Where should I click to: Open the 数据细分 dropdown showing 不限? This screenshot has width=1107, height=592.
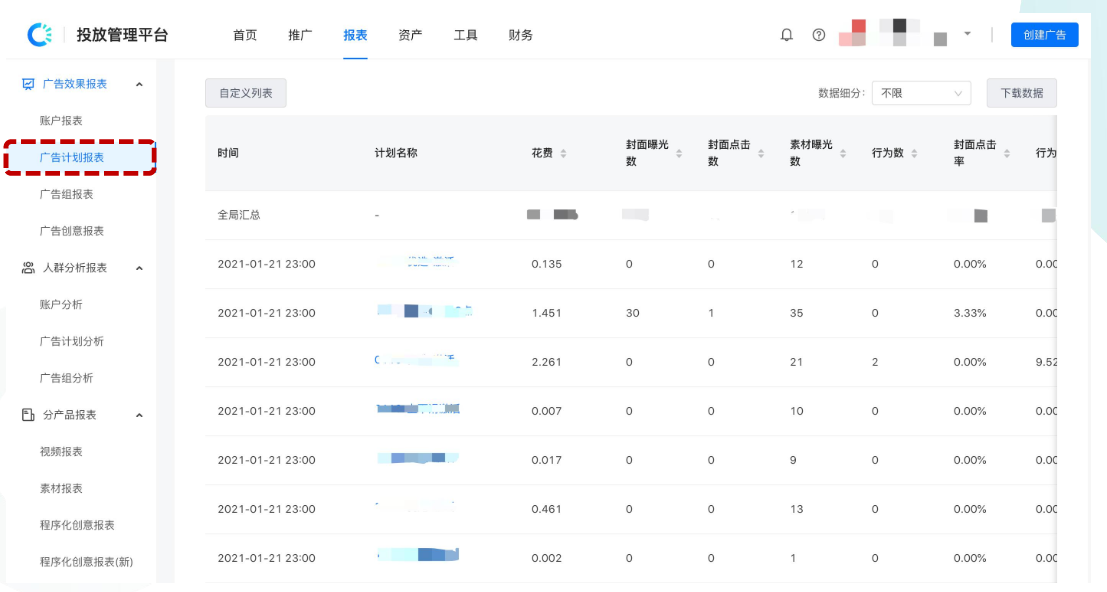point(921,92)
